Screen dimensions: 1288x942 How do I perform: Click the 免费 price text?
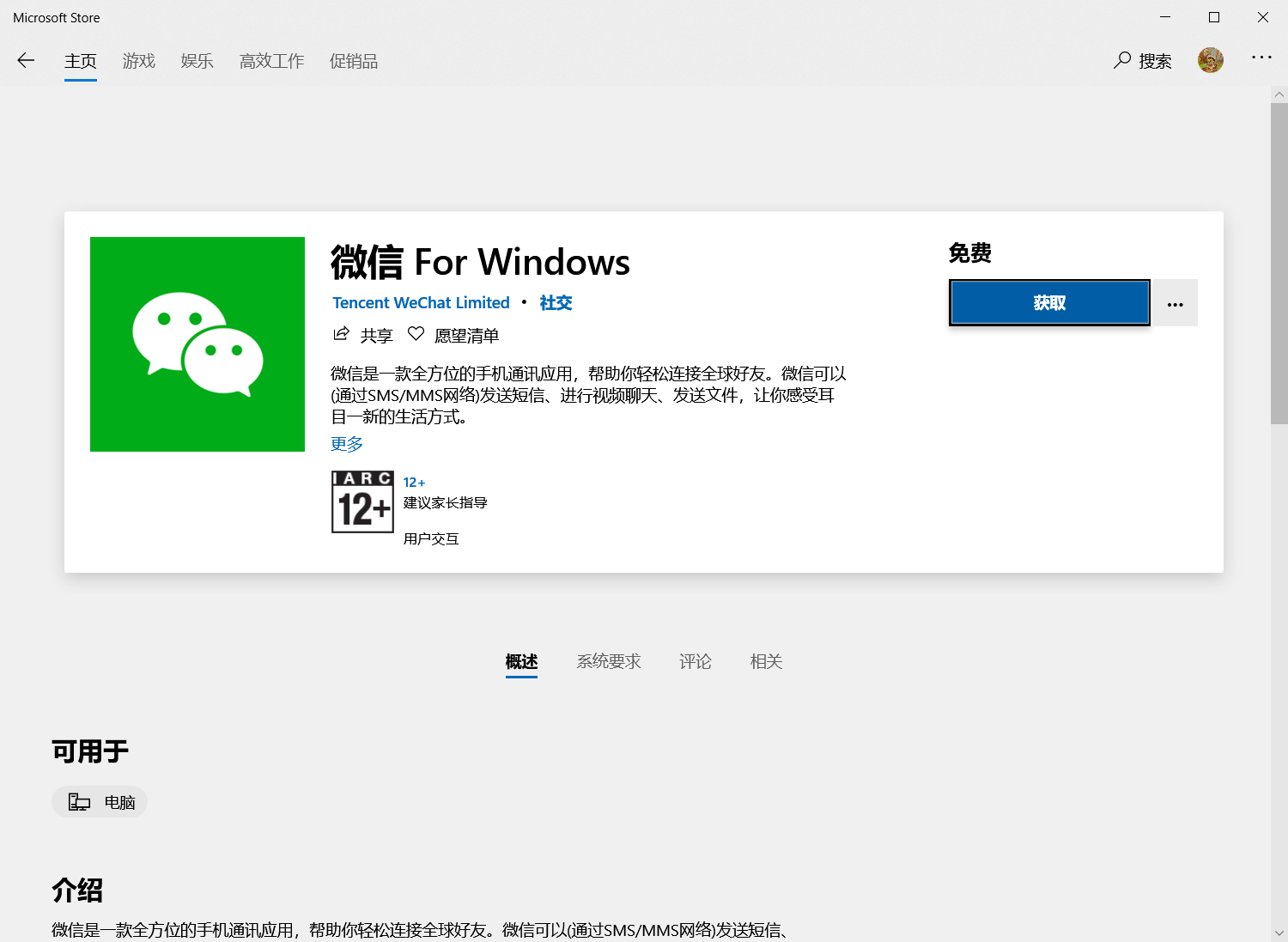(x=970, y=252)
